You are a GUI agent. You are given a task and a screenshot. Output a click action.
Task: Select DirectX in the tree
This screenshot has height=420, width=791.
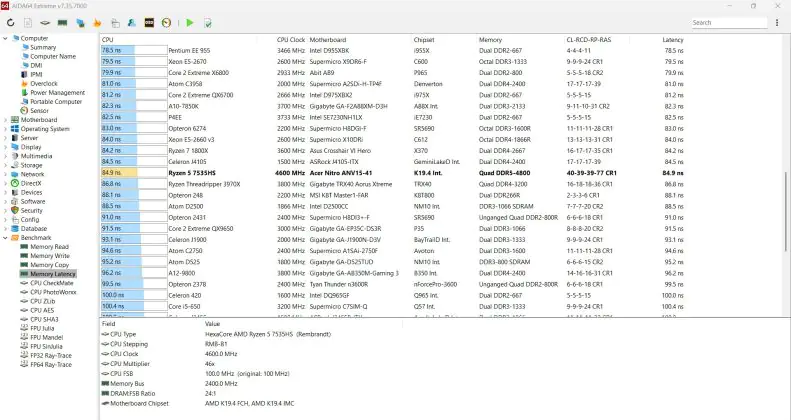tap(31, 184)
